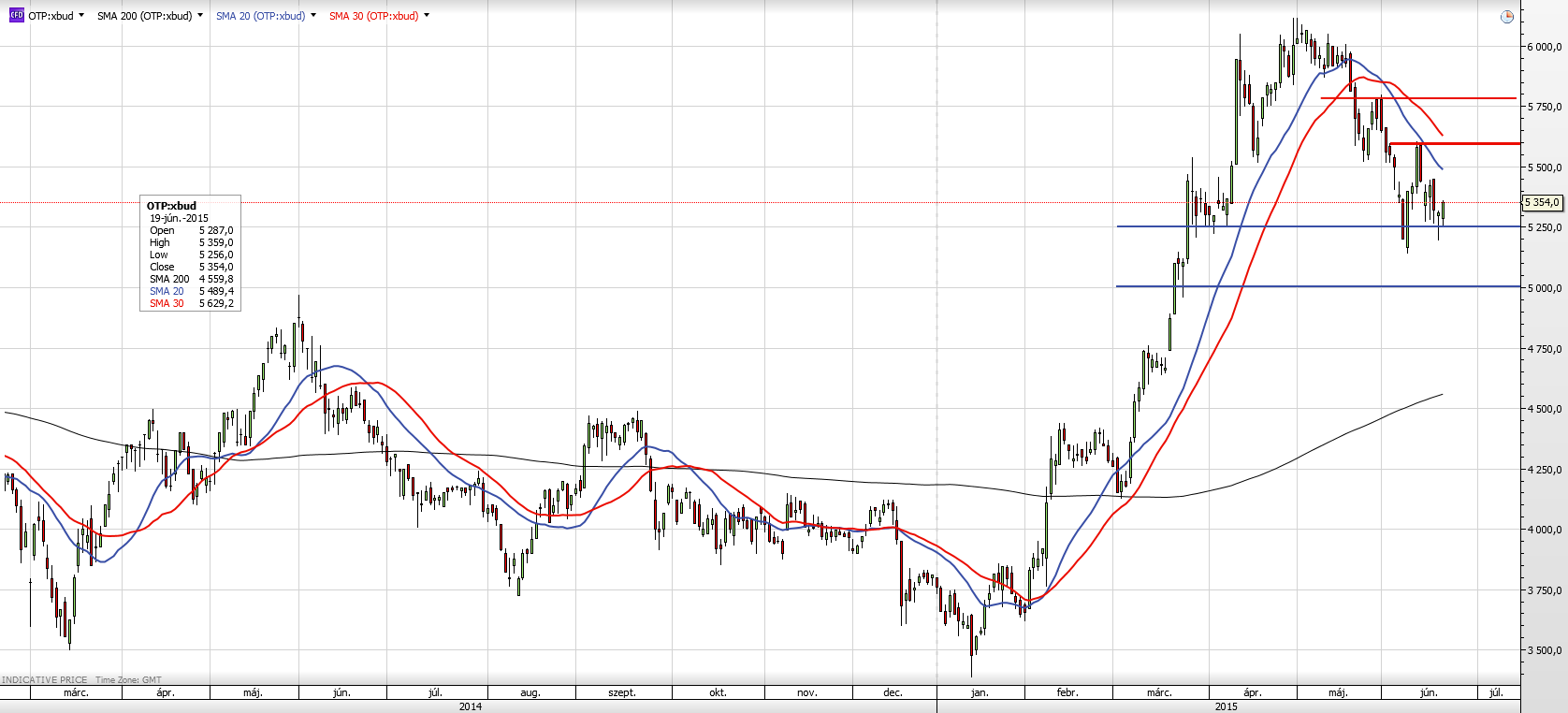Viewport: 1568px width, 713px height.
Task: Click the 5 354,0 current price tag on axis
Action: (x=1542, y=202)
